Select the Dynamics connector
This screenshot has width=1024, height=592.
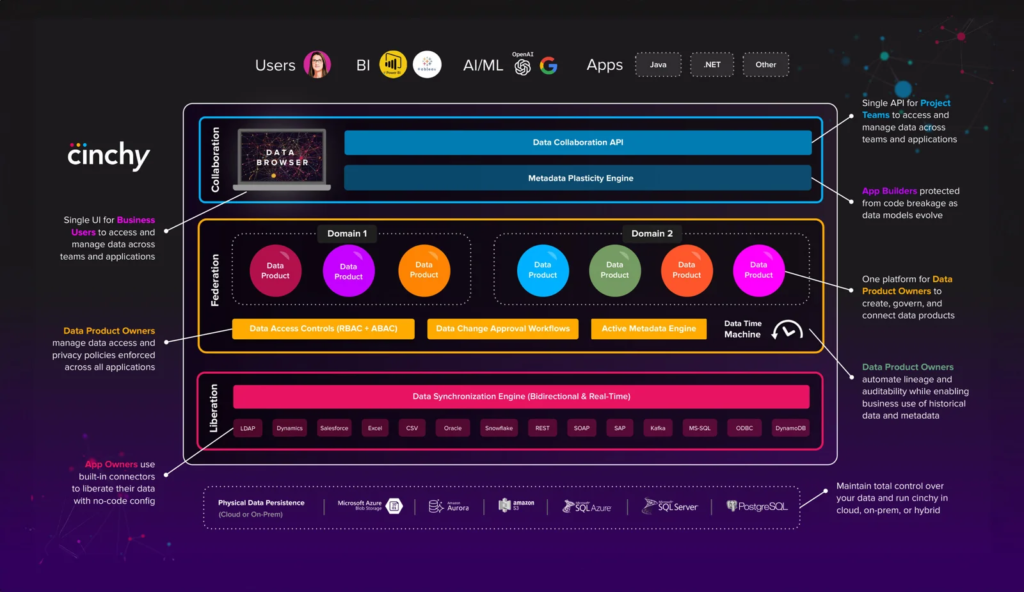289,429
